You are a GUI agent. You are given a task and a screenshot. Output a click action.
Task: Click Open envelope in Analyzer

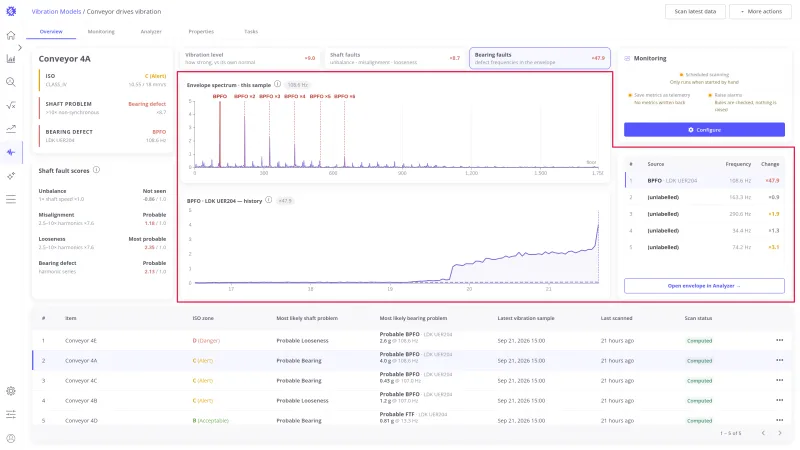pyautogui.click(x=704, y=286)
